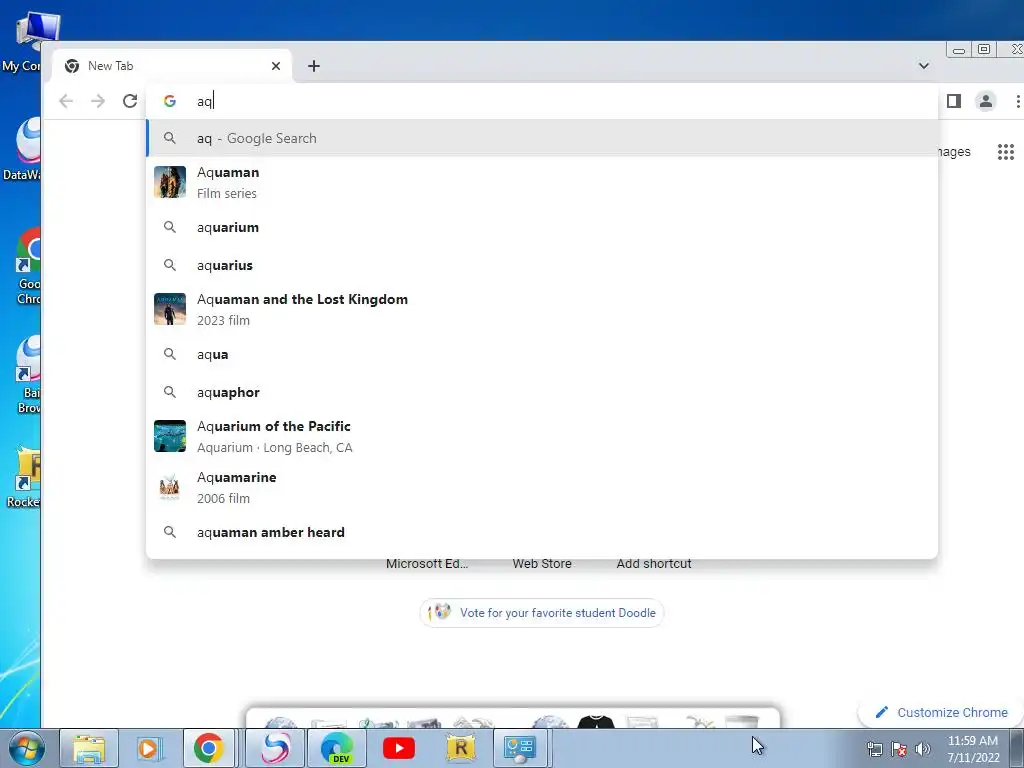The height and width of the screenshot is (768, 1024).
Task: Click the Chrome icon in the taskbar
Action: click(208, 748)
